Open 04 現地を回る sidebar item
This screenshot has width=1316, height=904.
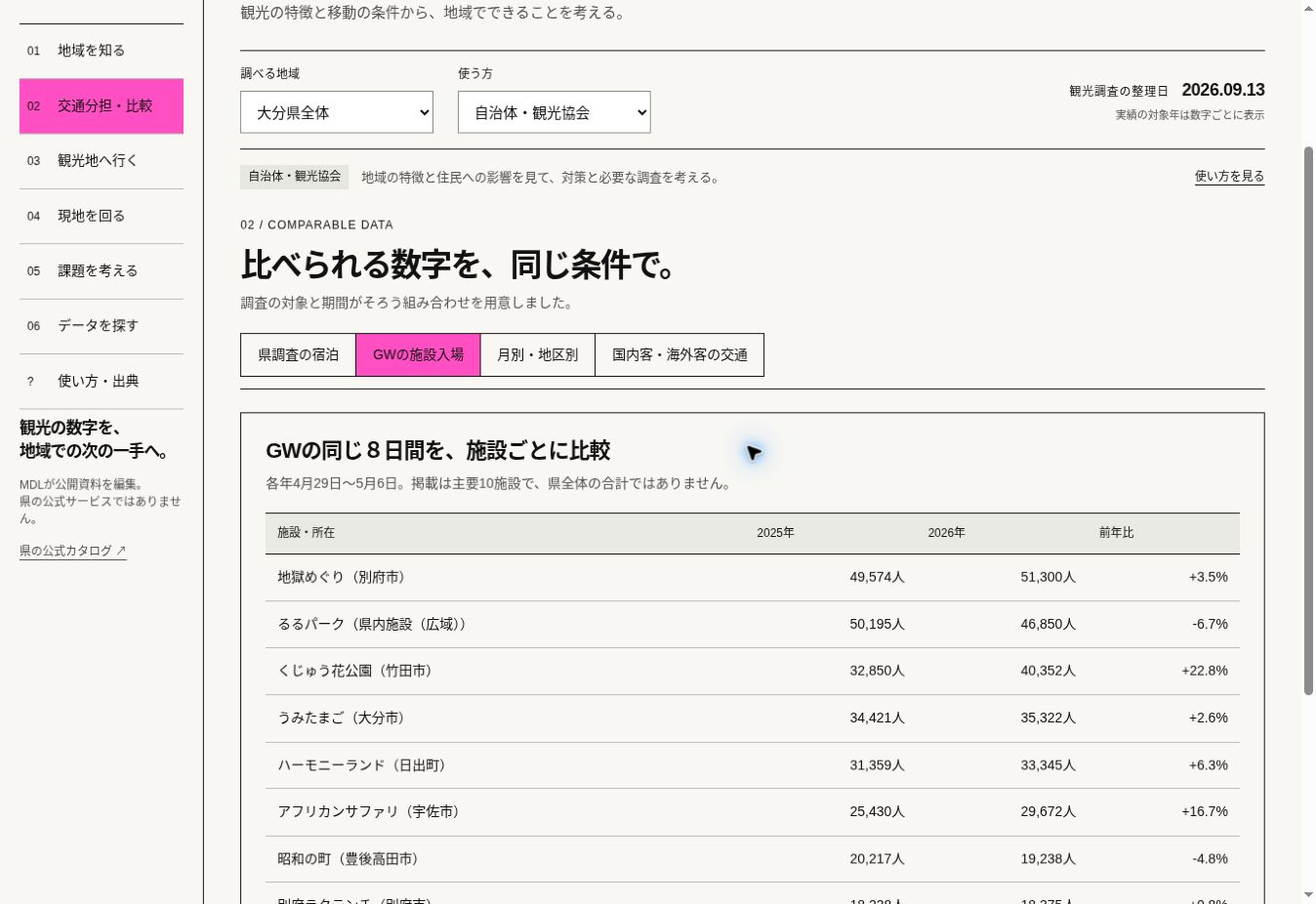click(x=102, y=216)
